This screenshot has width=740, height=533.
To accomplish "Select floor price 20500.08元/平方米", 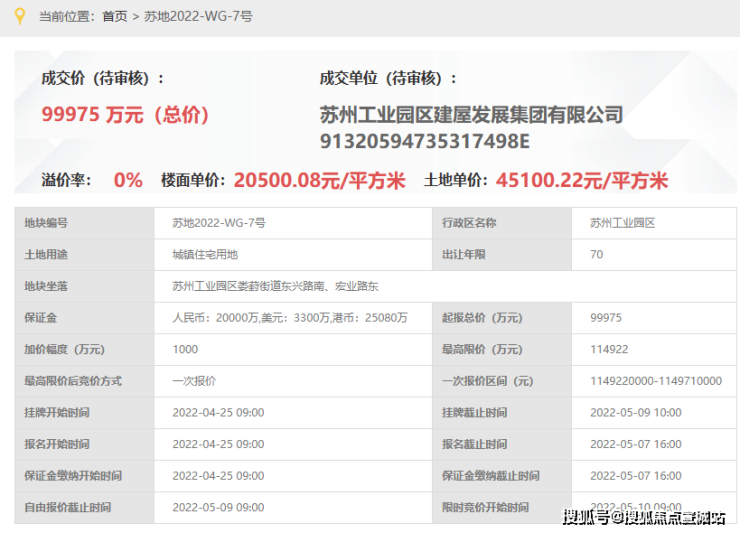I will (320, 180).
